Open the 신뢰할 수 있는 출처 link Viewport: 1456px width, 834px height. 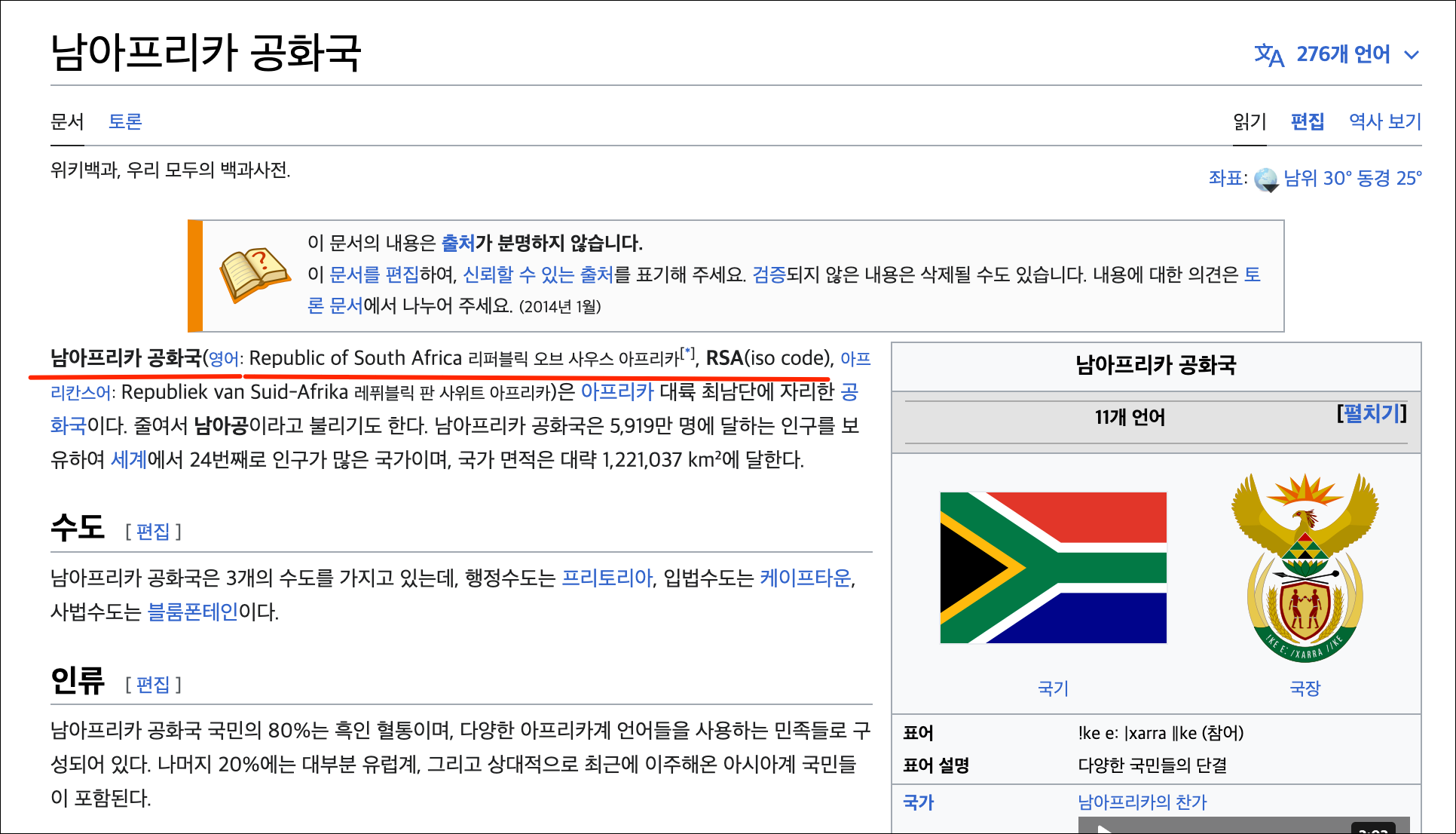[x=538, y=274]
